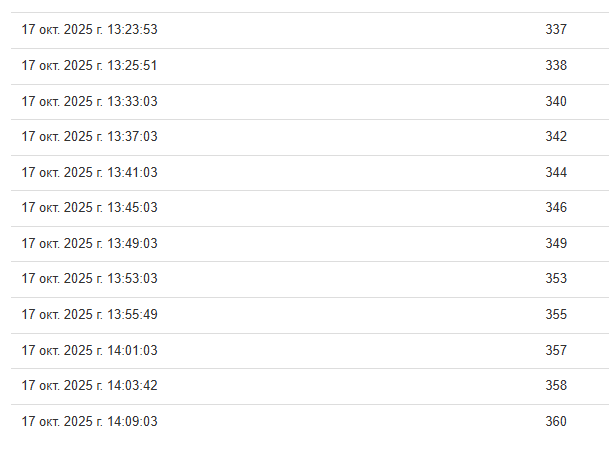Select the value 358
The height and width of the screenshot is (452, 609).
coord(556,386)
